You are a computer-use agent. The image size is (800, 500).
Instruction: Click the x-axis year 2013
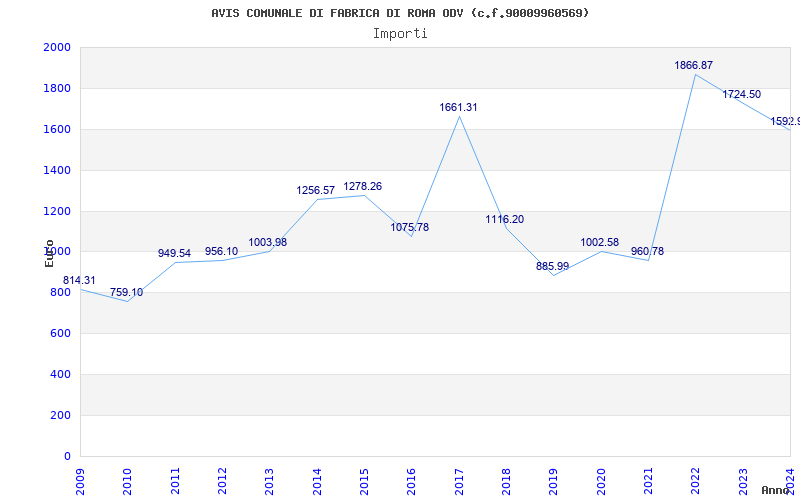point(269,482)
